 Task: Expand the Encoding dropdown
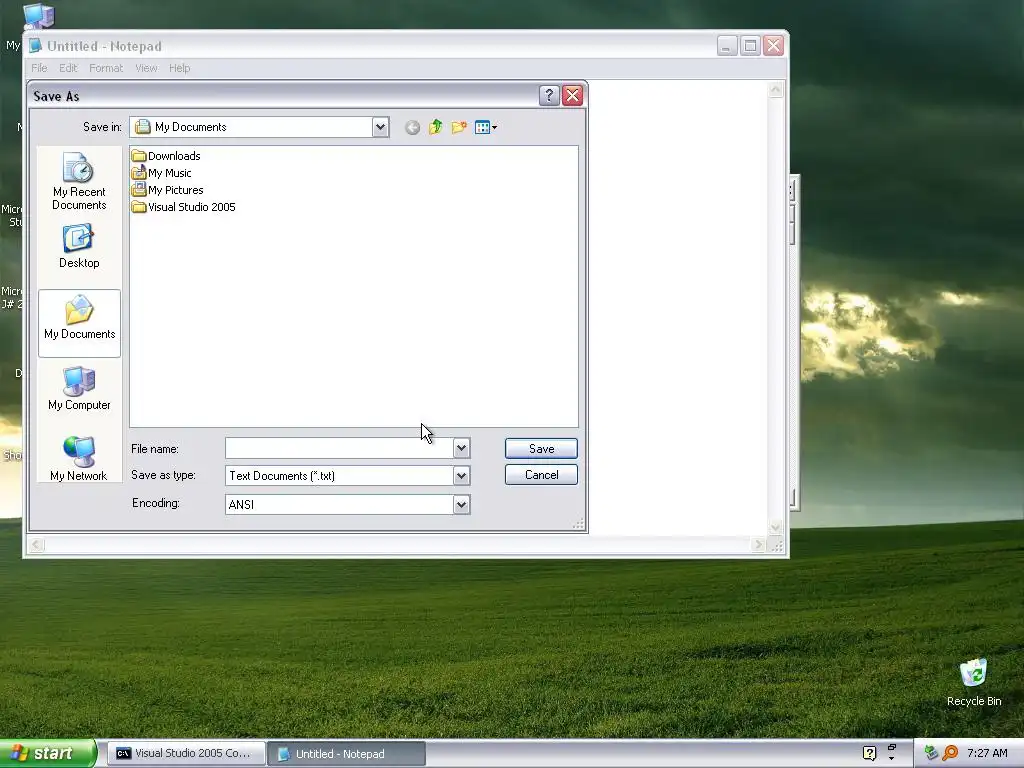(x=461, y=504)
